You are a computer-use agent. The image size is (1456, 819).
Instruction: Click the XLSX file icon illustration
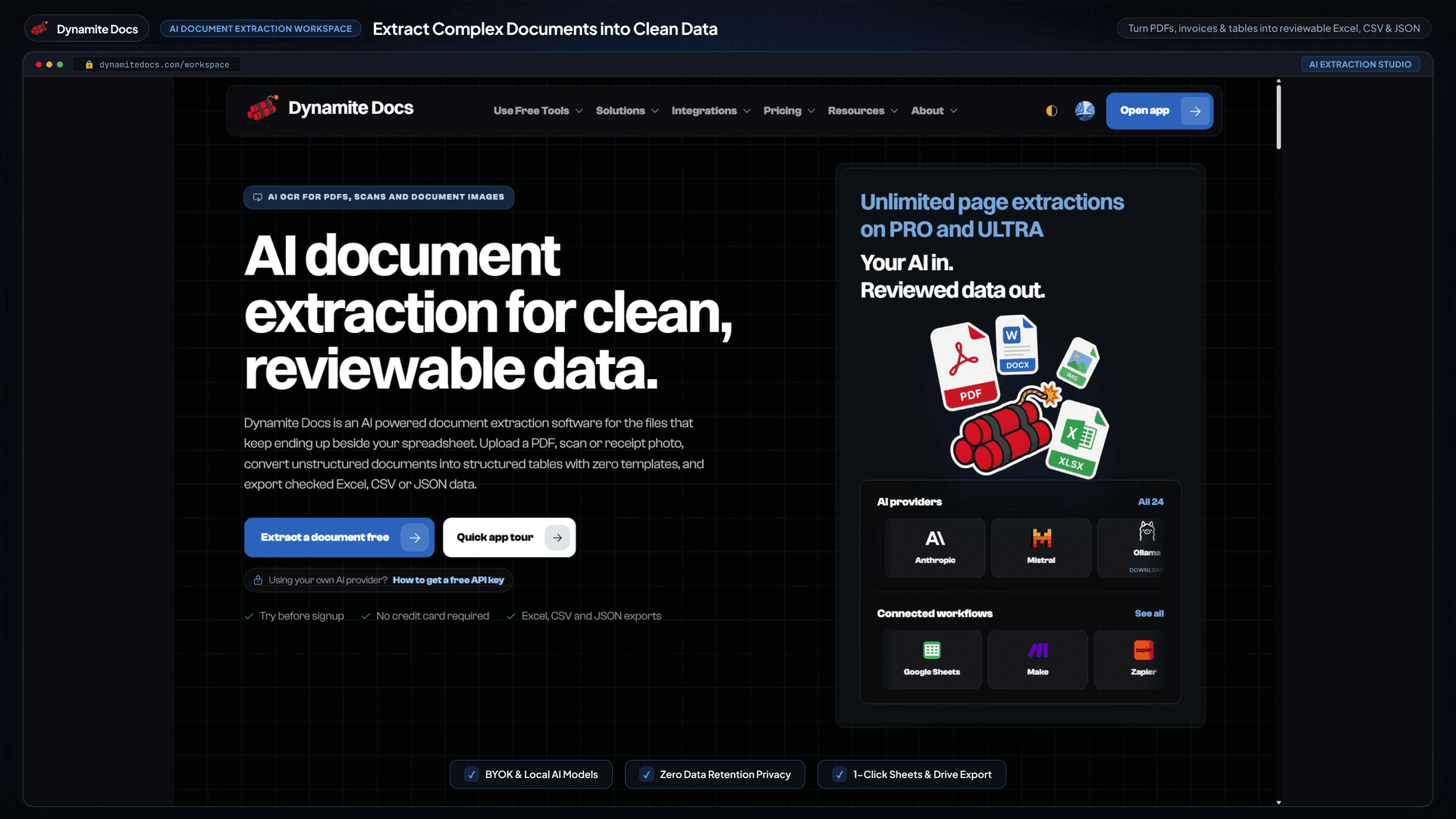point(1078,438)
